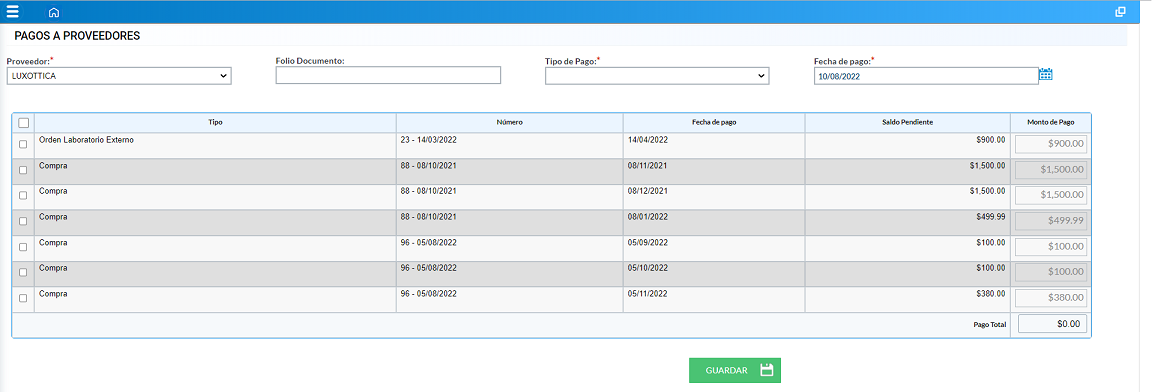The height and width of the screenshot is (392, 1158).
Task: Click the Tipo column header
Action: point(216,123)
